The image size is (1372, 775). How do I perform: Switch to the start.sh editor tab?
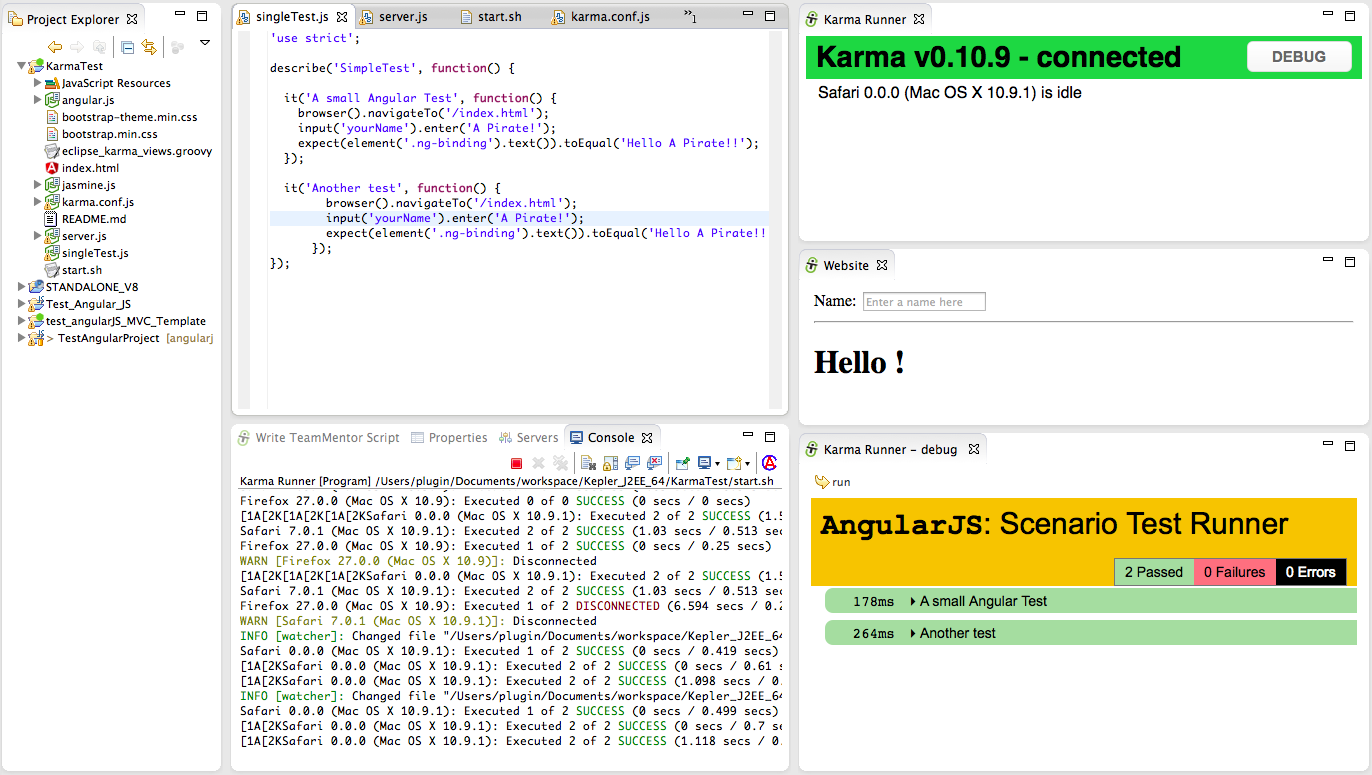point(489,17)
